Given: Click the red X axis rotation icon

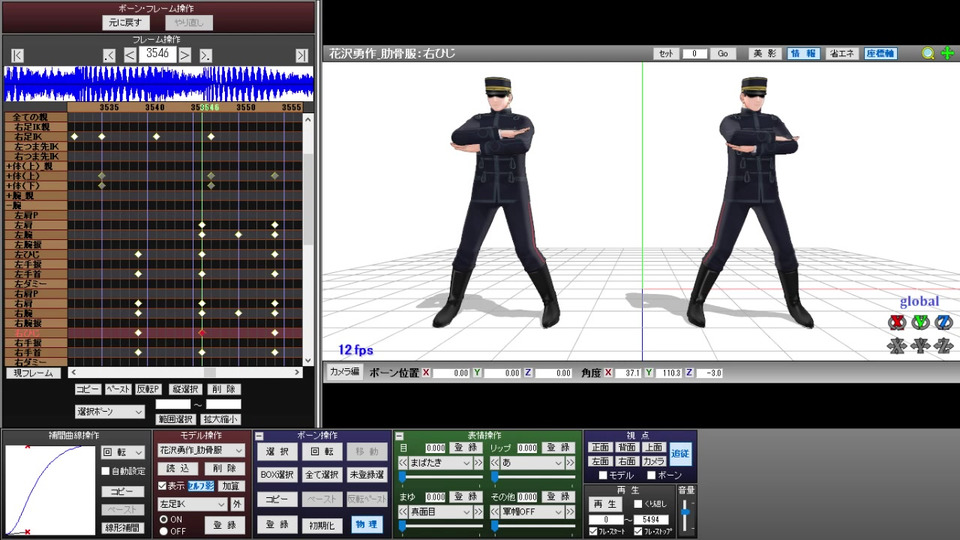Looking at the screenshot, I should tap(896, 322).
